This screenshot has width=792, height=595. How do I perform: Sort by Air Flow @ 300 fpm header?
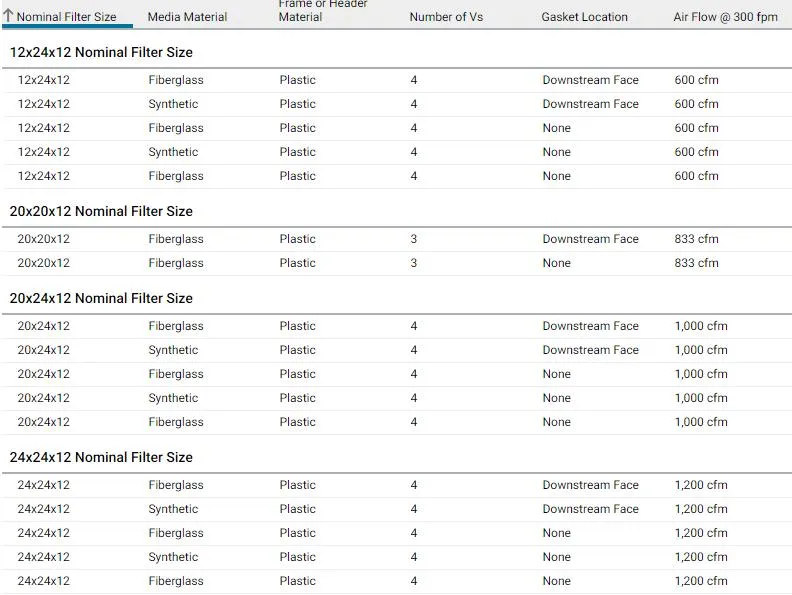(x=725, y=17)
